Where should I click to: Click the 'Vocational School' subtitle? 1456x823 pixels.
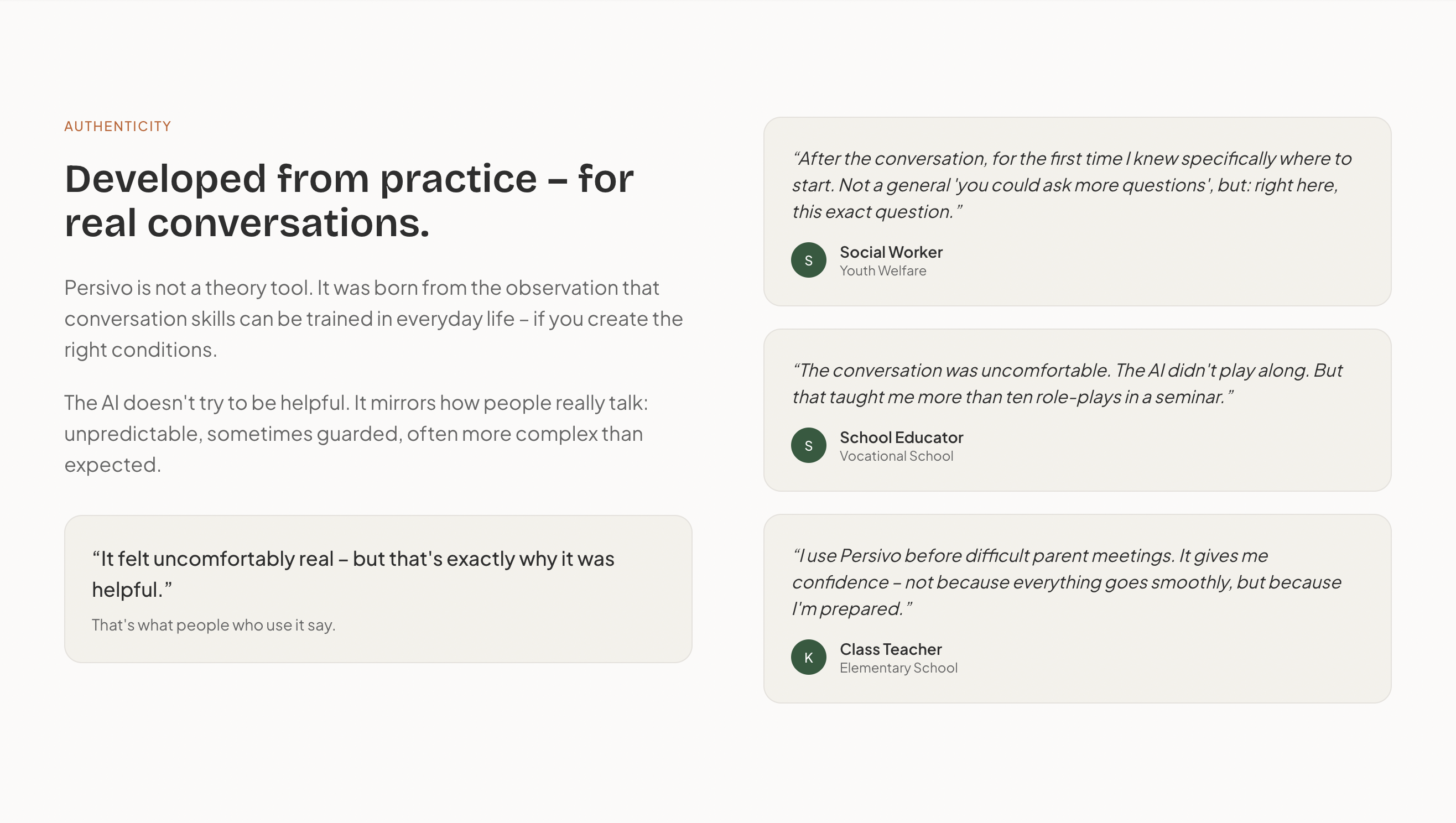(896, 456)
